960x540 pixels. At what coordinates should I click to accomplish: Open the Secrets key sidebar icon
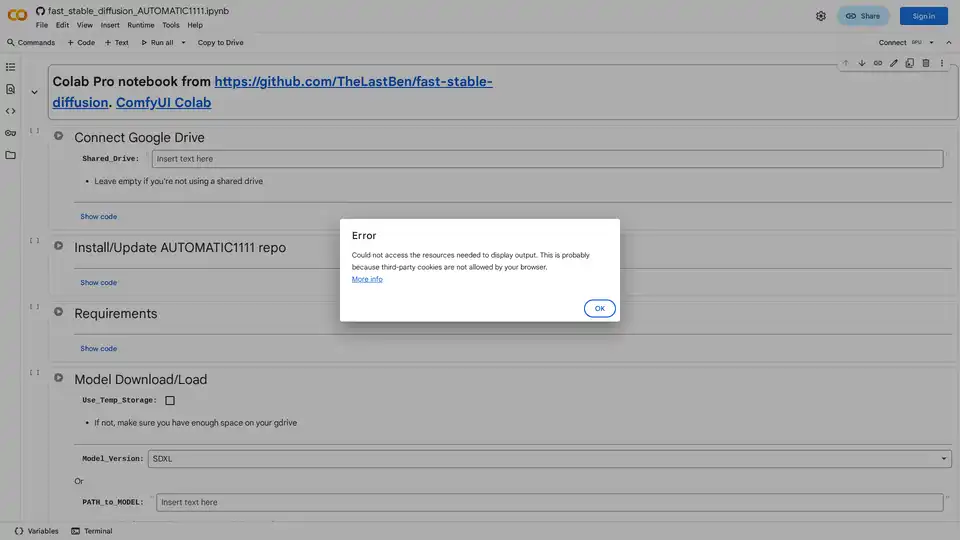(x=11, y=133)
